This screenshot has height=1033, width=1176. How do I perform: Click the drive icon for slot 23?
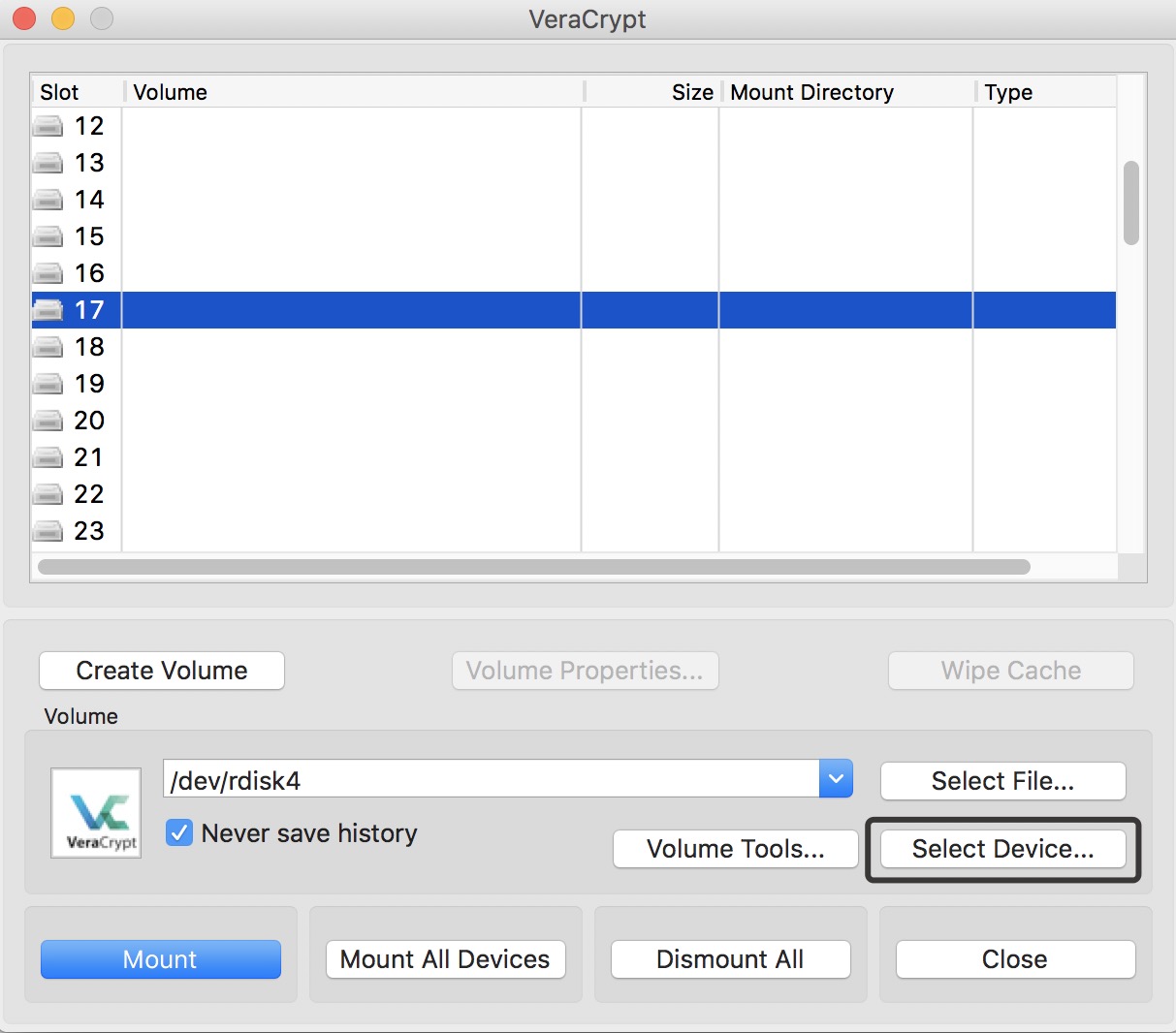(x=48, y=531)
